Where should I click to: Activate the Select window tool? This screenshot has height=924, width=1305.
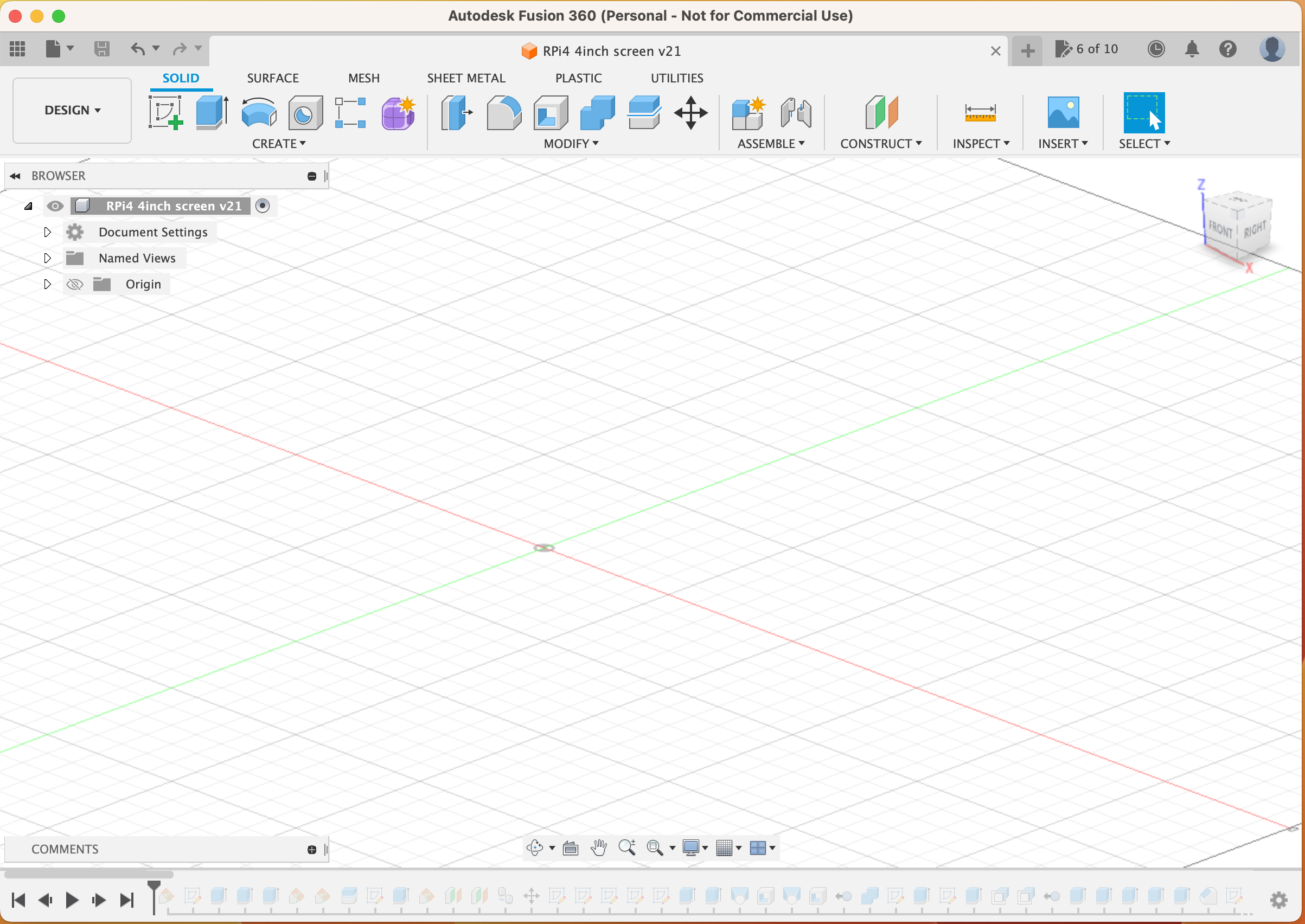pos(1144,112)
